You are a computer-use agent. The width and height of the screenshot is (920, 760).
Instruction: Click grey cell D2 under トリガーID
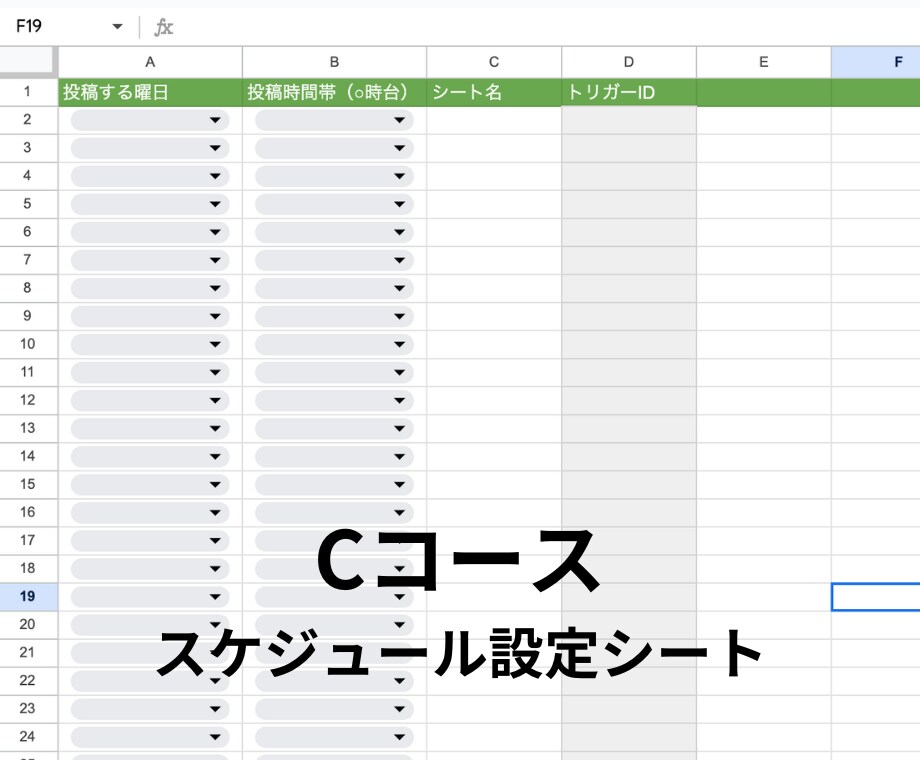tap(629, 120)
